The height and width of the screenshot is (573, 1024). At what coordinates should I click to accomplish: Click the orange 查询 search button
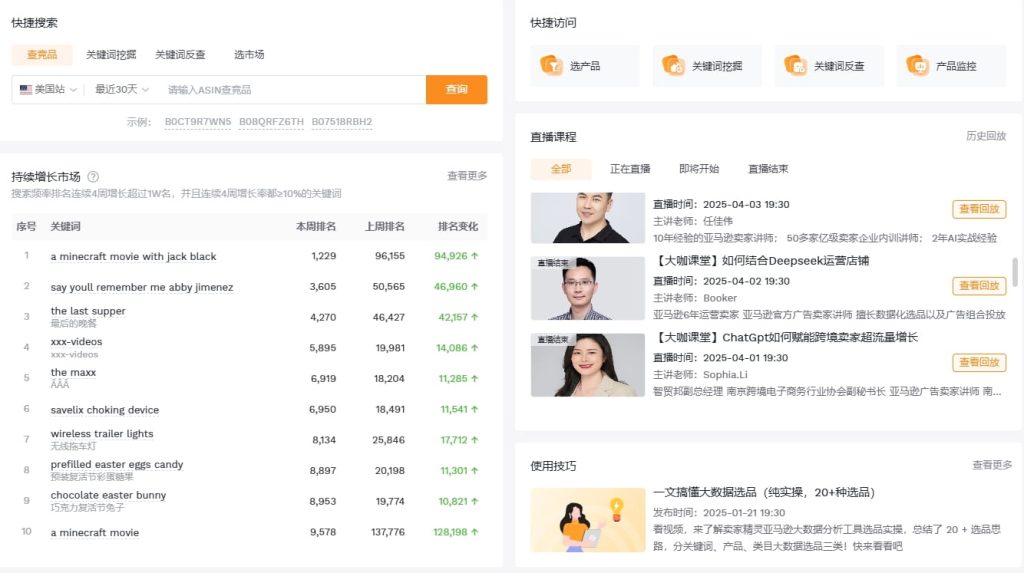(456, 90)
